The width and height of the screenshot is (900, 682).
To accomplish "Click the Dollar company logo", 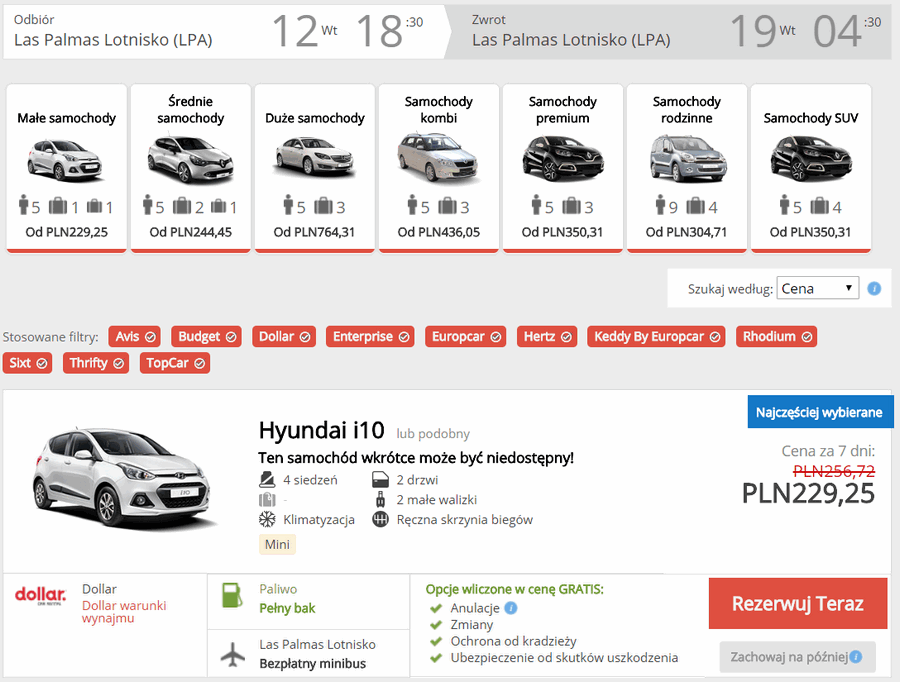I will [x=41, y=595].
